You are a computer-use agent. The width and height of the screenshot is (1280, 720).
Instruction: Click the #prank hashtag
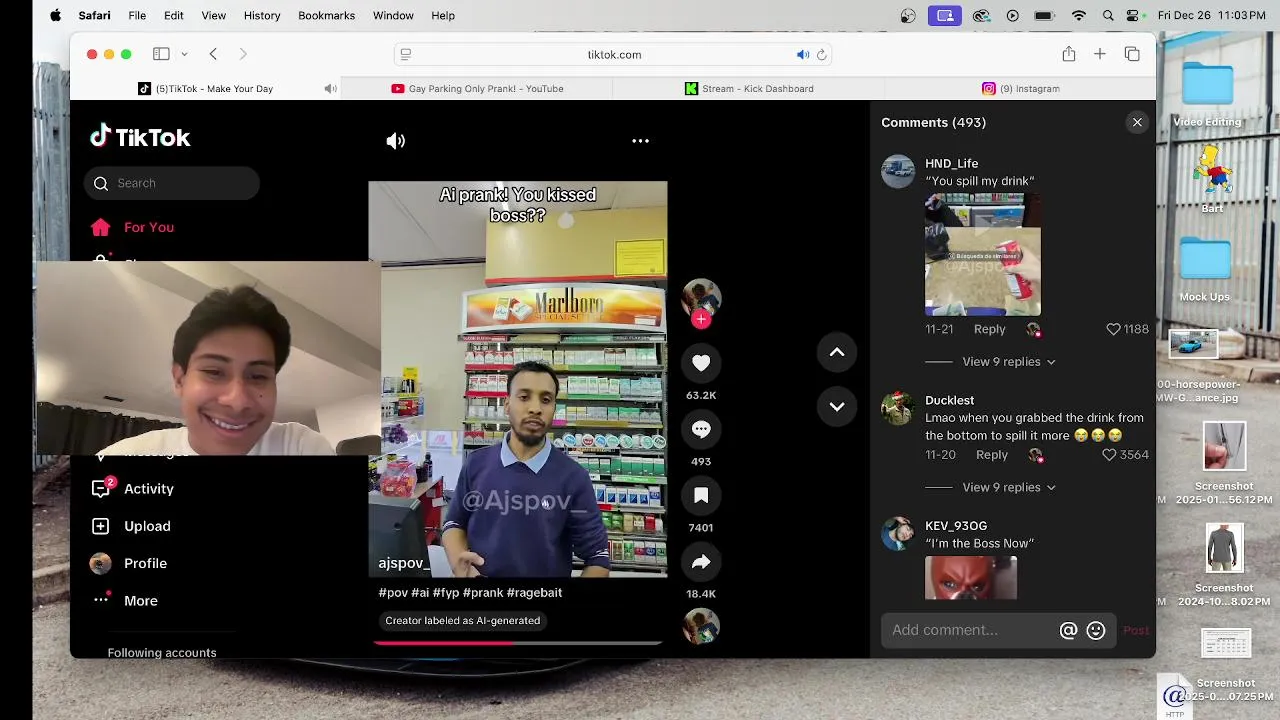(482, 593)
